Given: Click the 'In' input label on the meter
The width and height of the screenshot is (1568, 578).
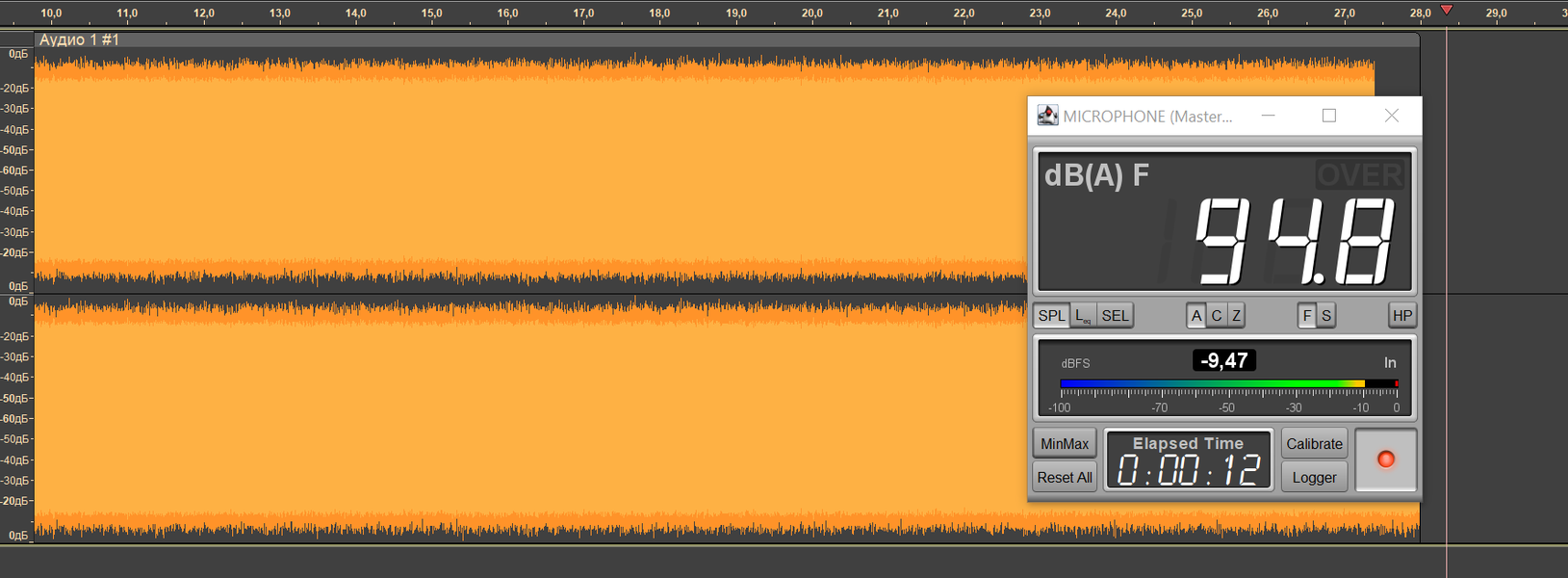Looking at the screenshot, I should pos(1390,362).
